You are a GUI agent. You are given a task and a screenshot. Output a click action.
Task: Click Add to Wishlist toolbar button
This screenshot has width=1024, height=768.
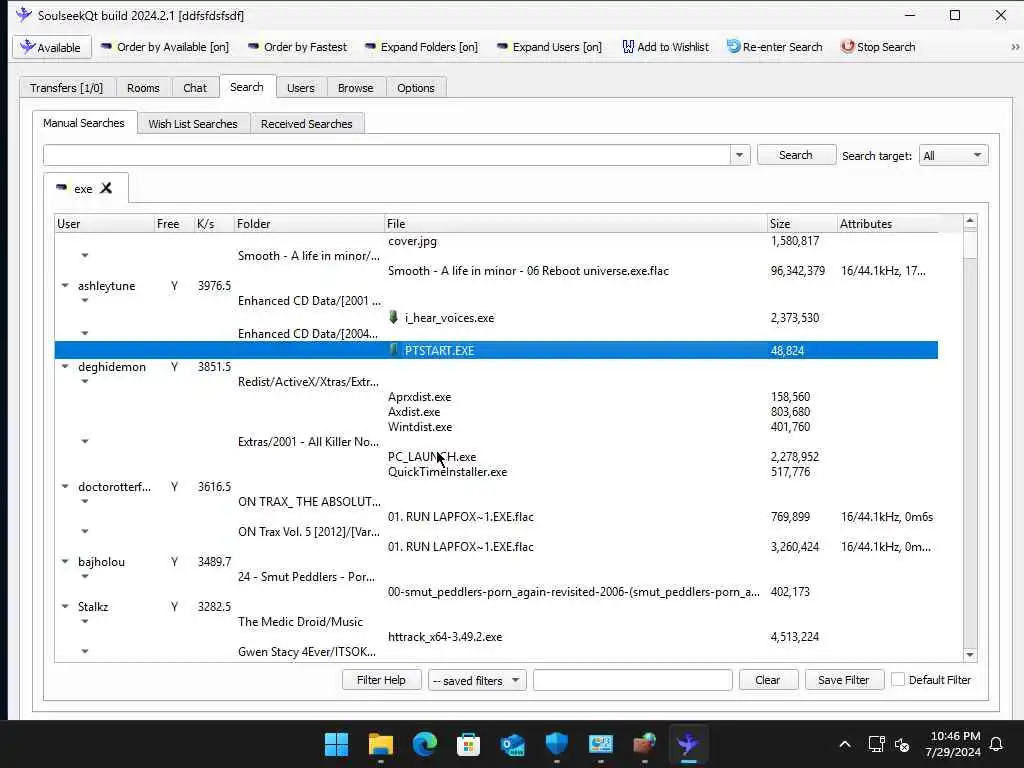pyautogui.click(x=665, y=47)
